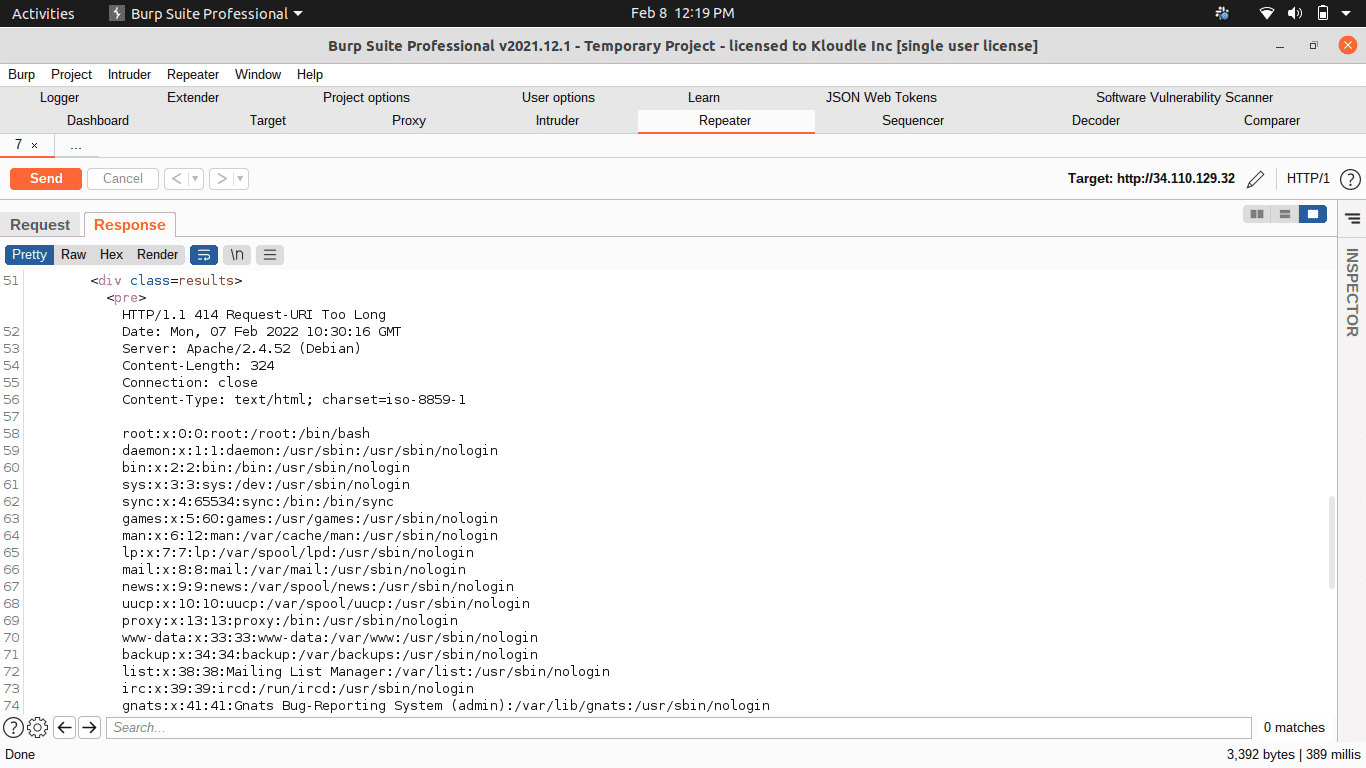Switch to the Intruder tool tab

click(x=558, y=121)
